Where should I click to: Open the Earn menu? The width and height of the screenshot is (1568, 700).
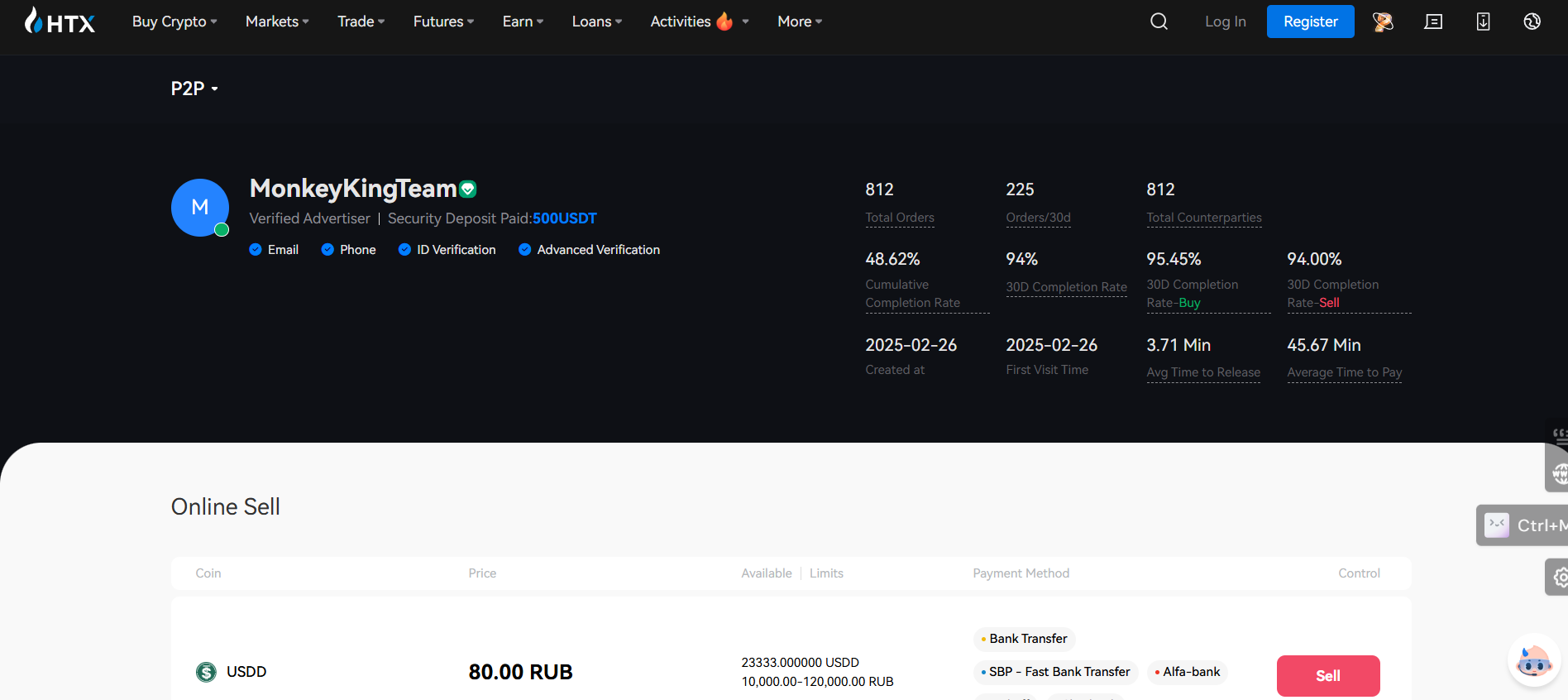pyautogui.click(x=523, y=22)
